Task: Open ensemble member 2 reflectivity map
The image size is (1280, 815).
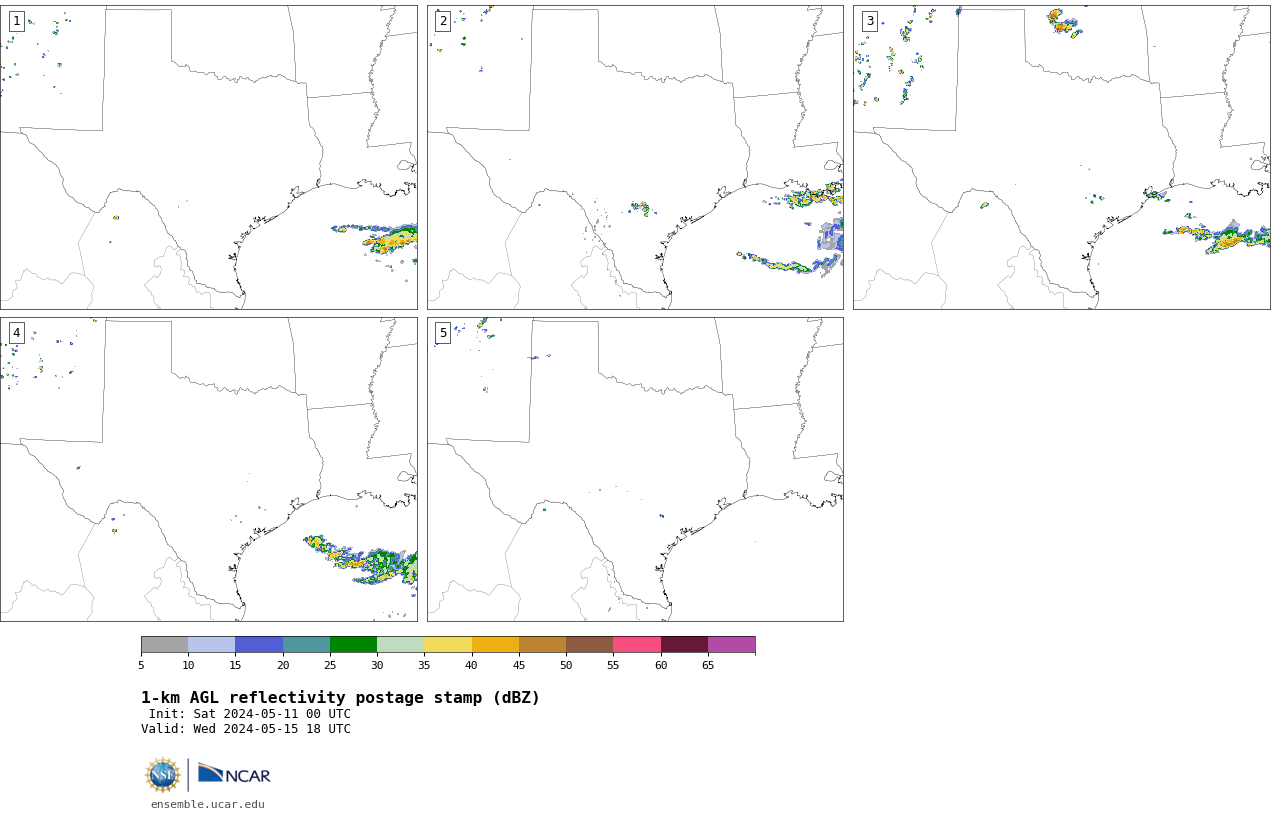Action: pyautogui.click(x=635, y=157)
